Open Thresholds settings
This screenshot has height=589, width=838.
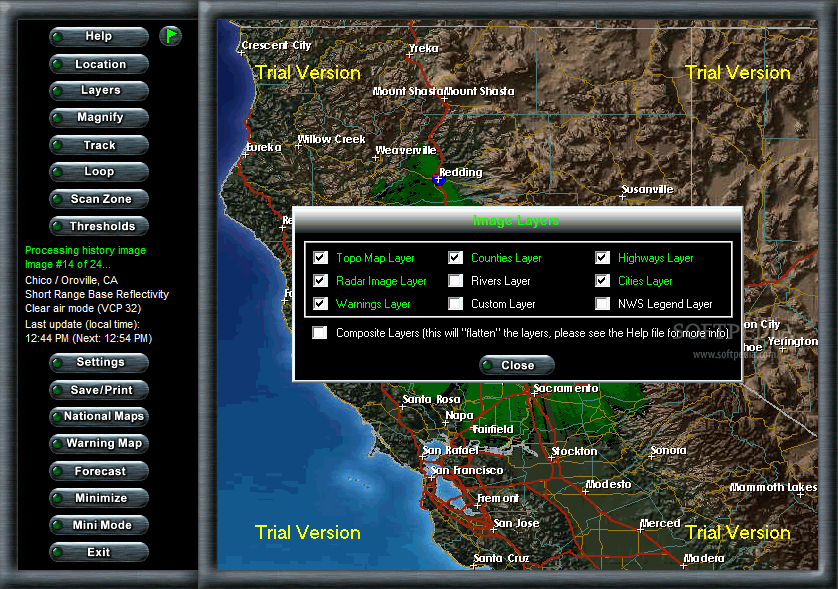point(99,226)
